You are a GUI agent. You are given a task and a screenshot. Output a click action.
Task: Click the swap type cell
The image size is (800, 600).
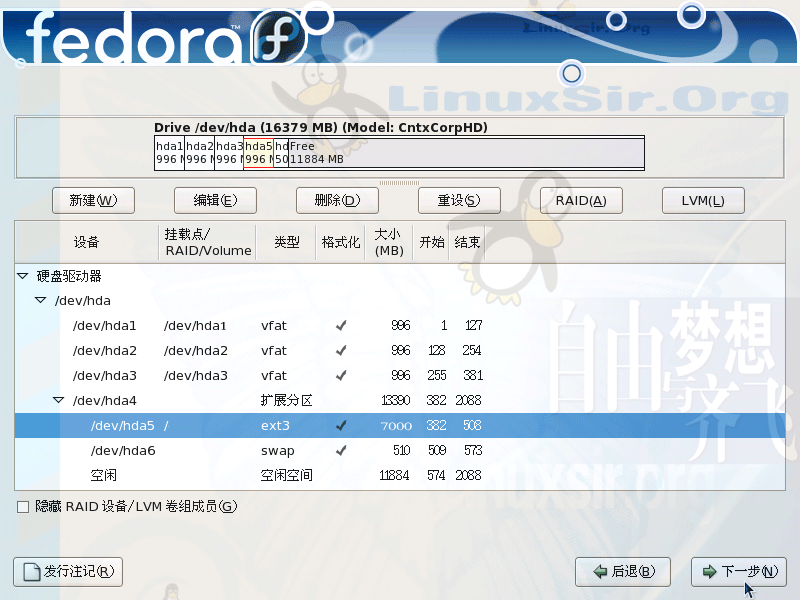tap(278, 451)
